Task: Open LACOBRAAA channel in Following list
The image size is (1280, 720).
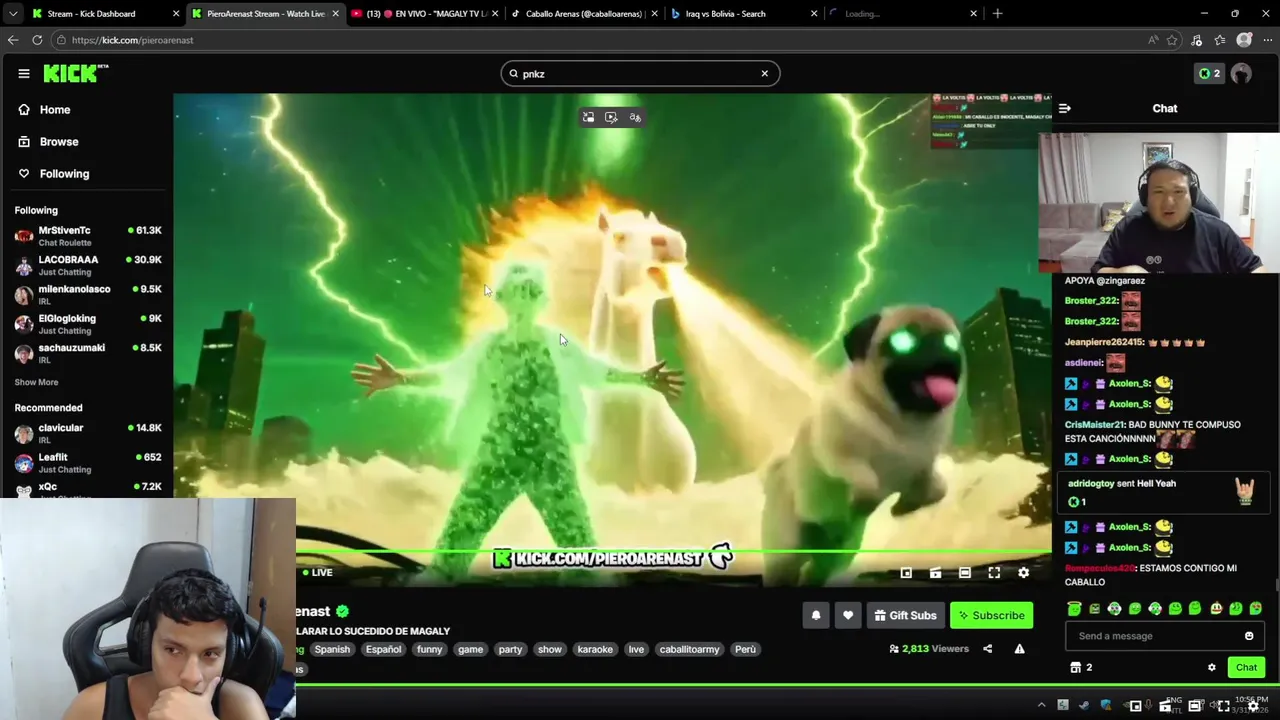Action: [88, 265]
